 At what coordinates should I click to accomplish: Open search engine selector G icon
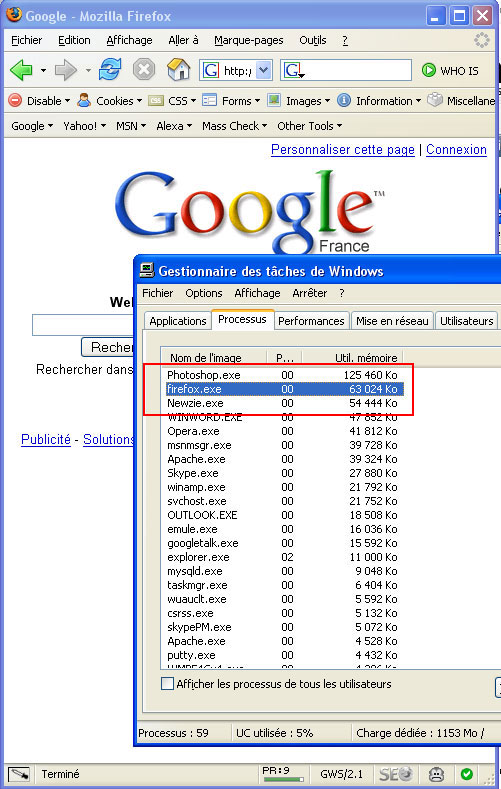294,70
